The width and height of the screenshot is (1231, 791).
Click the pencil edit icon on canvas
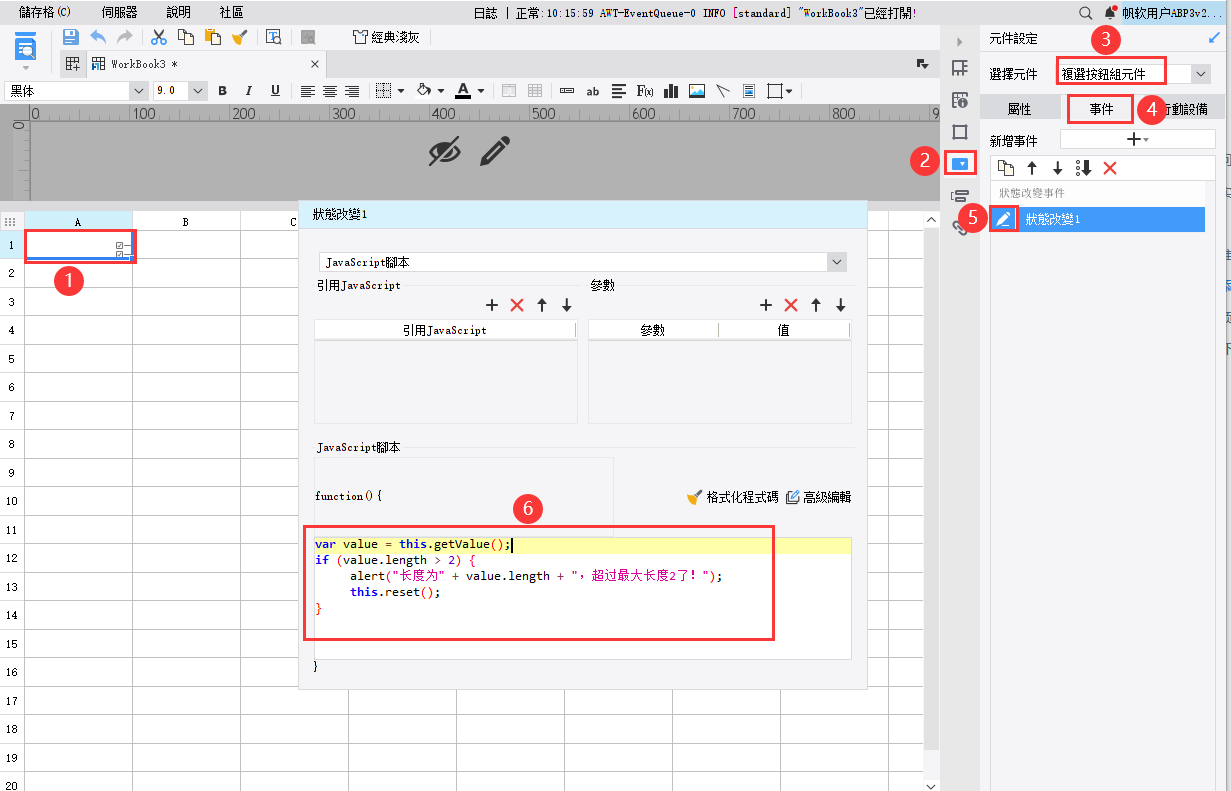pos(495,151)
